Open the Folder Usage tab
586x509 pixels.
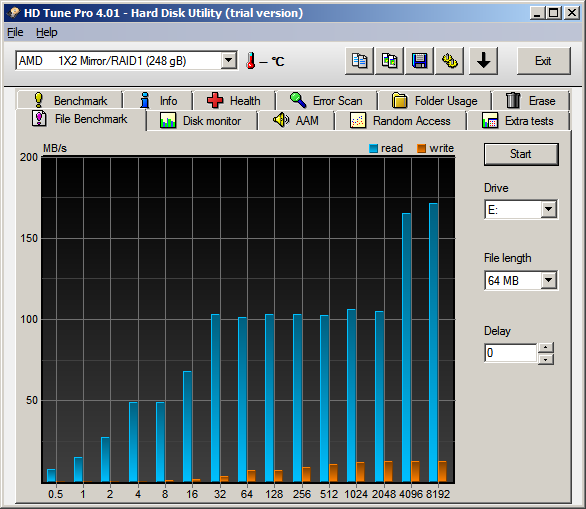click(435, 101)
